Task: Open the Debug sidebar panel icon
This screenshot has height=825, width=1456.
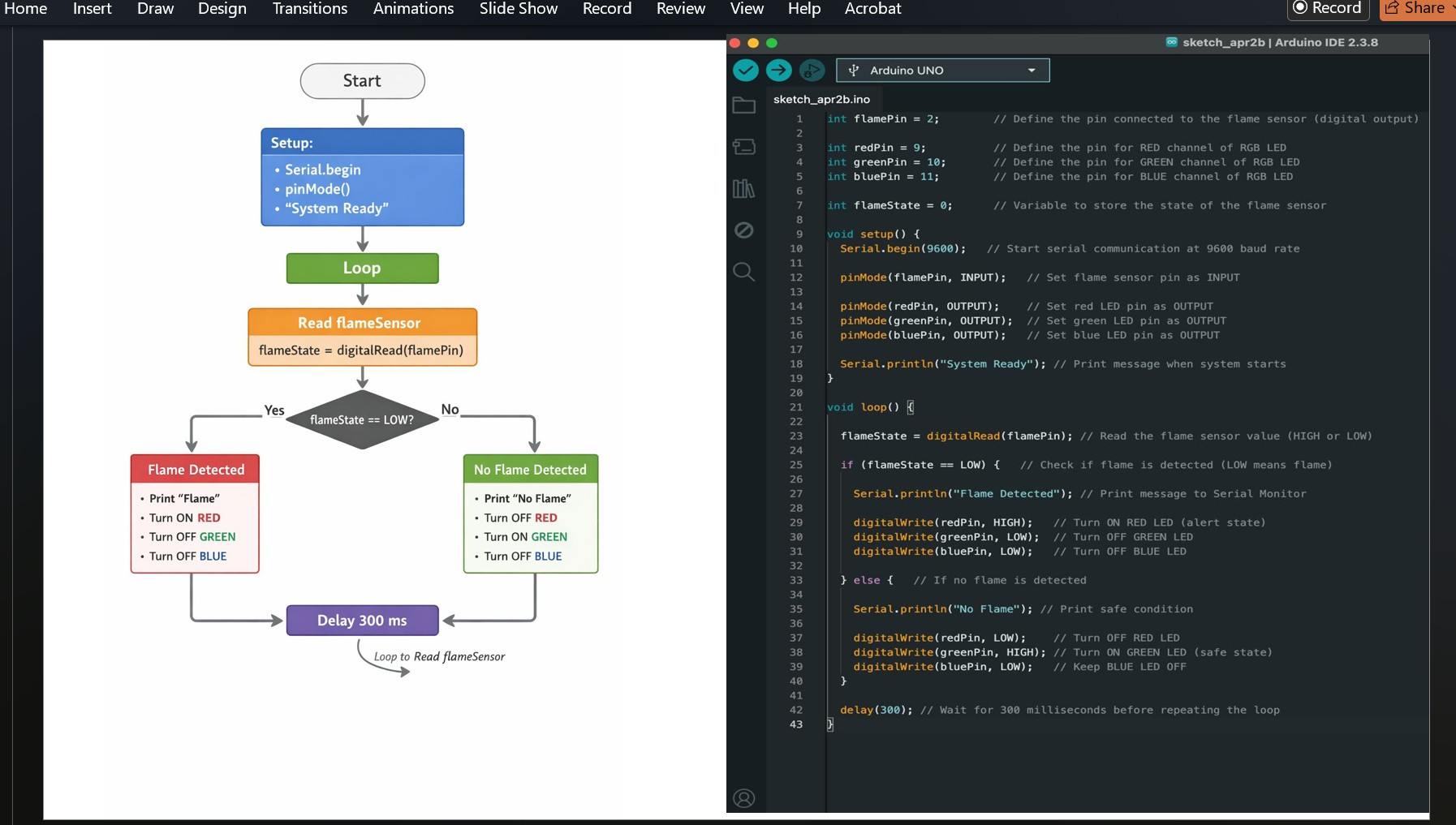Action: [743, 230]
